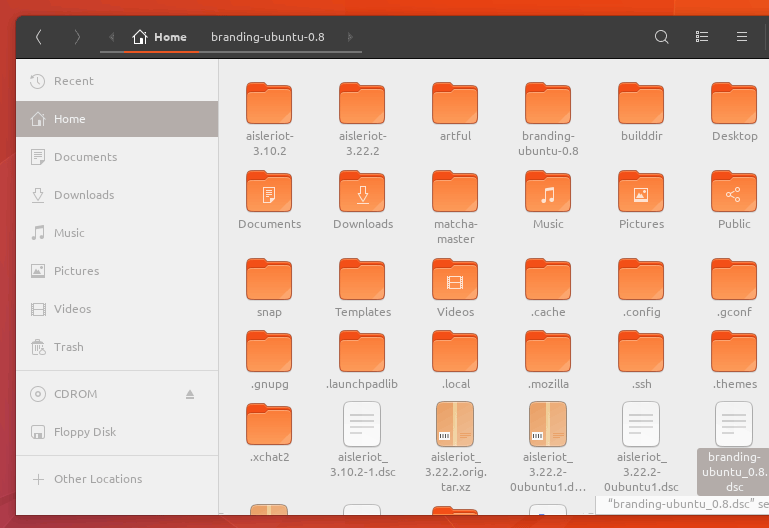Select the .local folder
This screenshot has width=769, height=528.
tap(455, 360)
